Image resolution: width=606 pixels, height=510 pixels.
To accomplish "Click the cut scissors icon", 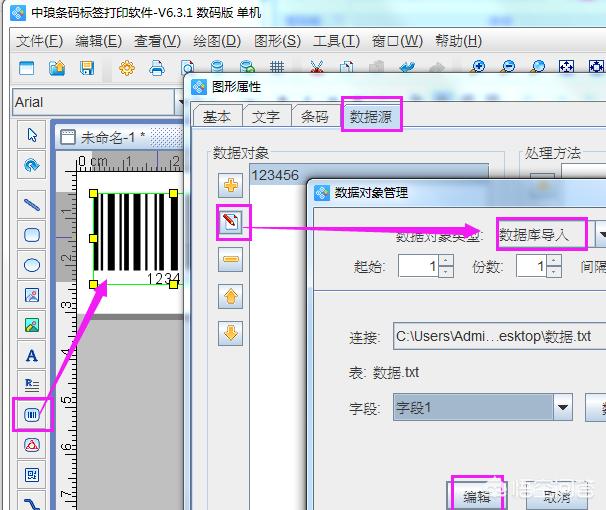I will pyautogui.click(x=317, y=67).
